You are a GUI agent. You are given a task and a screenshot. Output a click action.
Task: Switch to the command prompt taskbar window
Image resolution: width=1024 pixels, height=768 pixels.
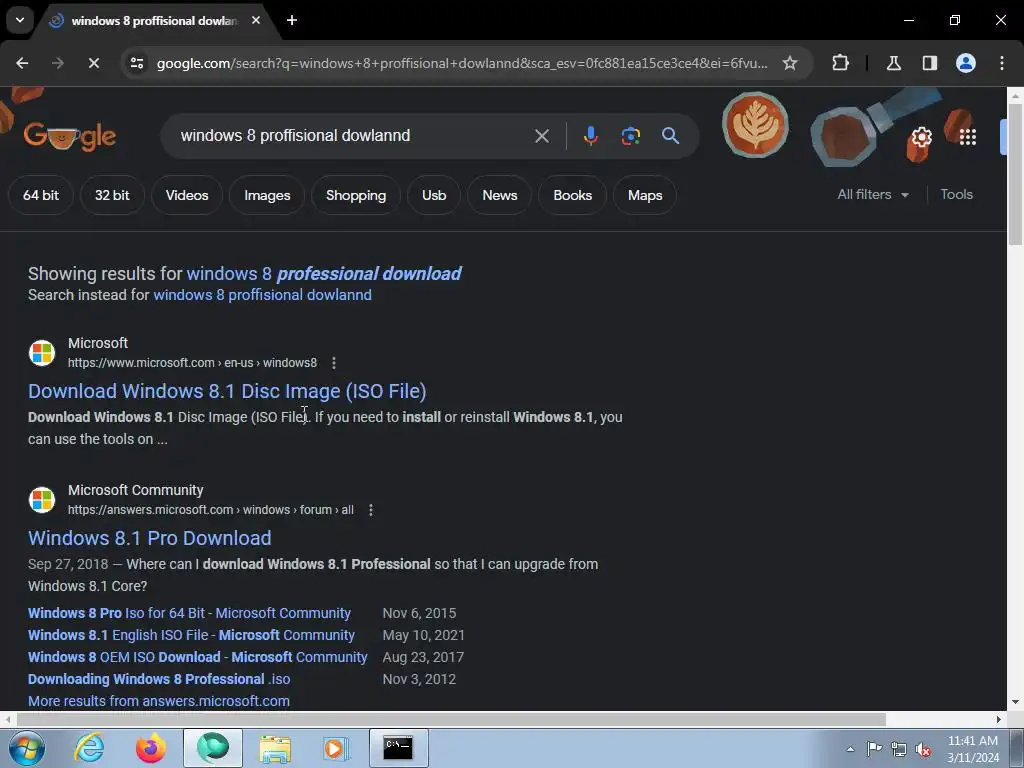[x=398, y=748]
